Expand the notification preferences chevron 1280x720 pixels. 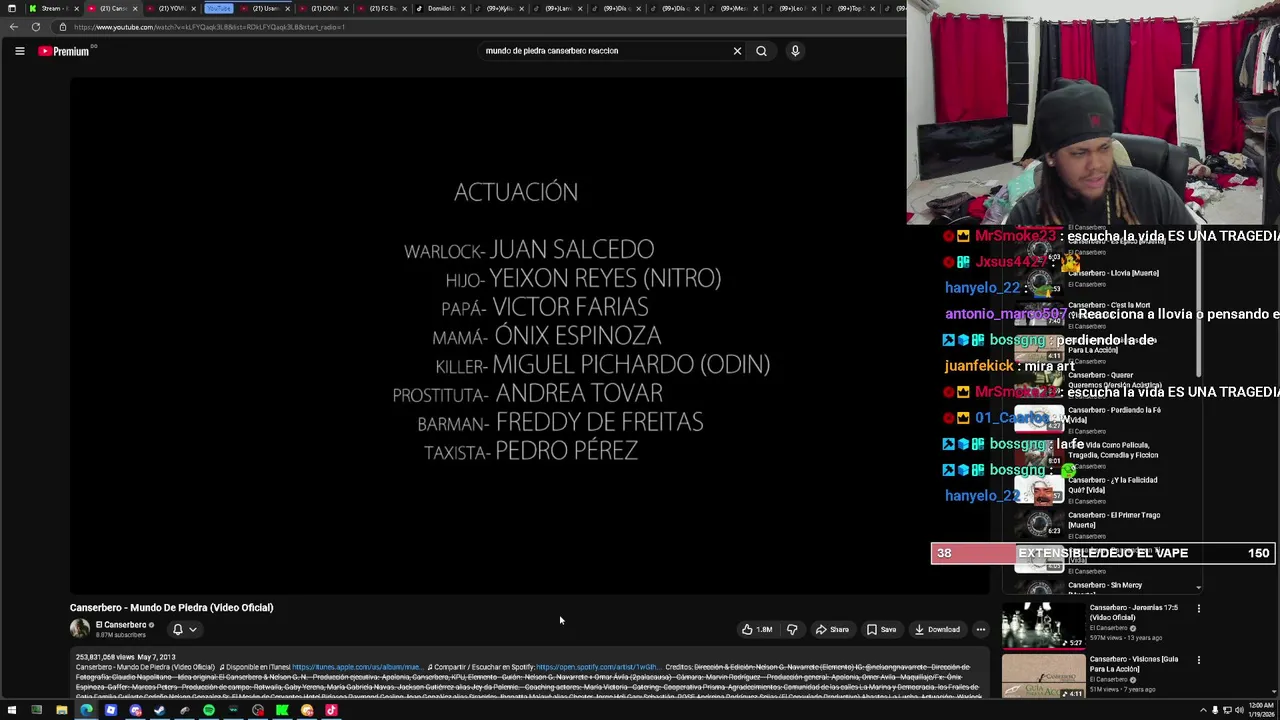pyautogui.click(x=193, y=630)
